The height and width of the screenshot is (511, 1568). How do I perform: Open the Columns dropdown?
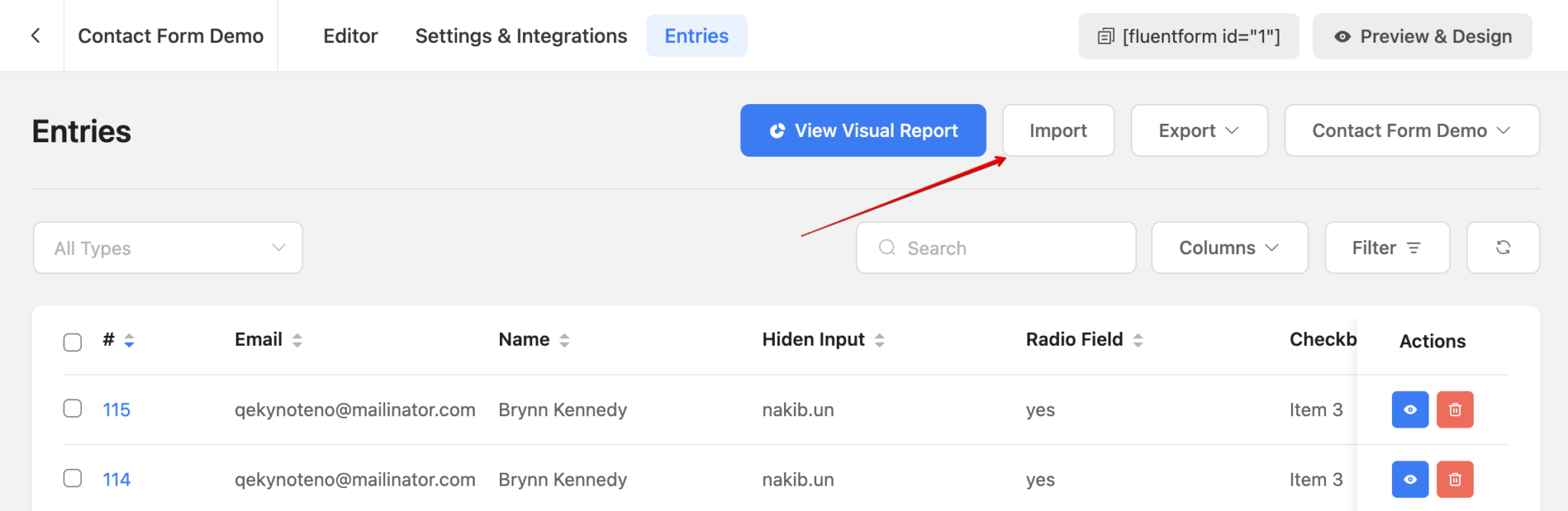[x=1230, y=248]
